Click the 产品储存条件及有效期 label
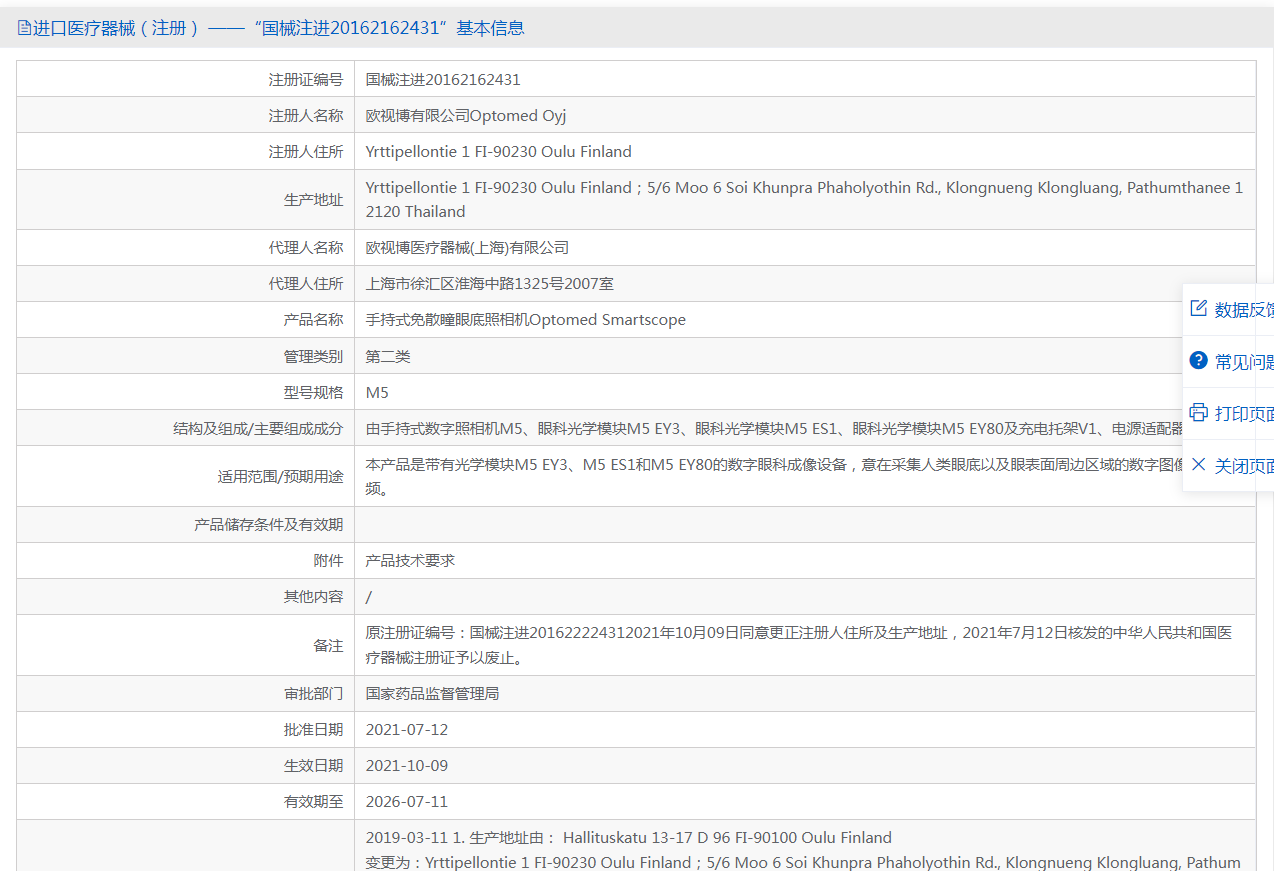 tap(268, 525)
